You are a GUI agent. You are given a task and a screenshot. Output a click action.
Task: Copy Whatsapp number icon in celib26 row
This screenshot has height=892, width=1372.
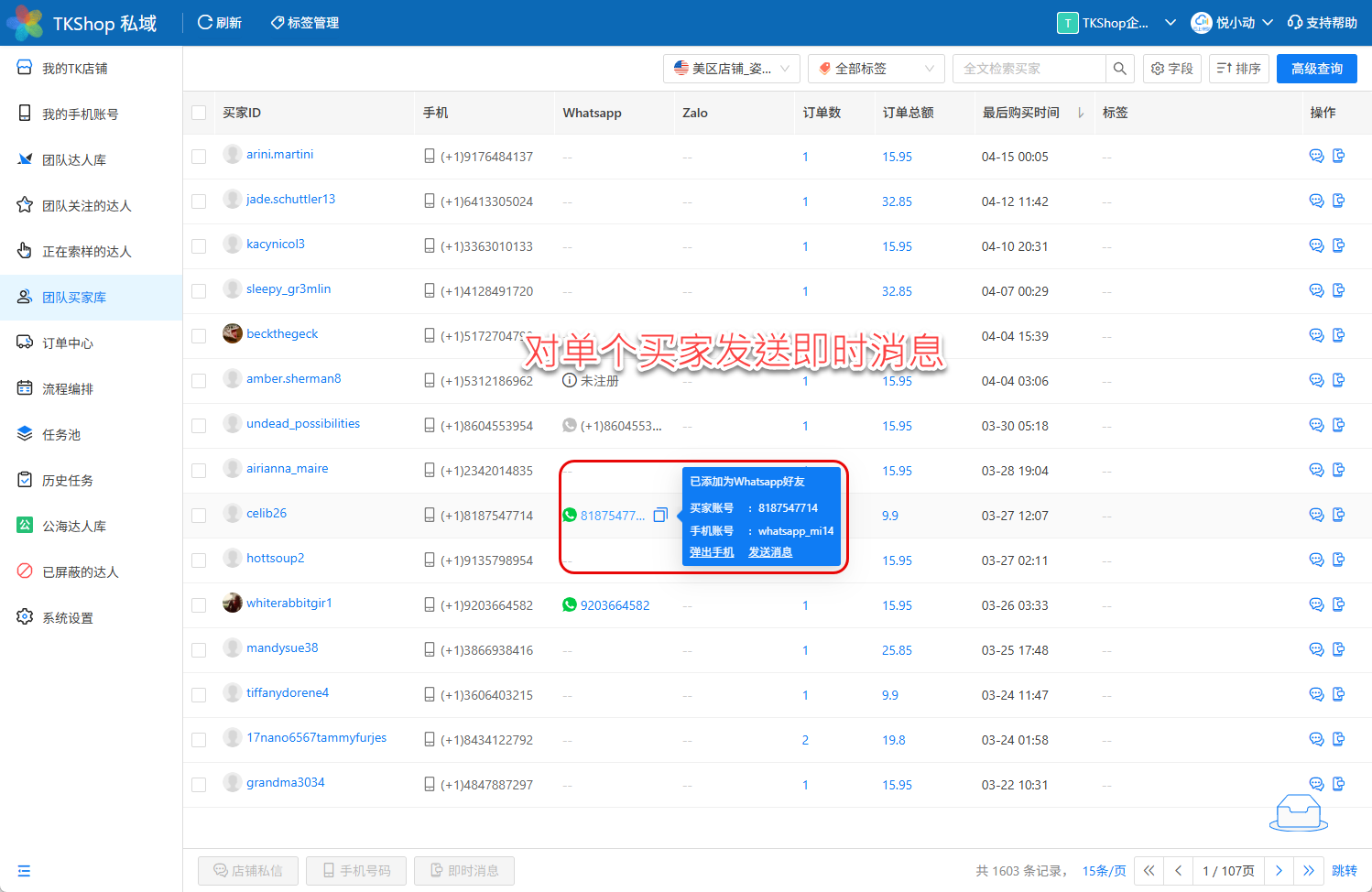point(660,515)
